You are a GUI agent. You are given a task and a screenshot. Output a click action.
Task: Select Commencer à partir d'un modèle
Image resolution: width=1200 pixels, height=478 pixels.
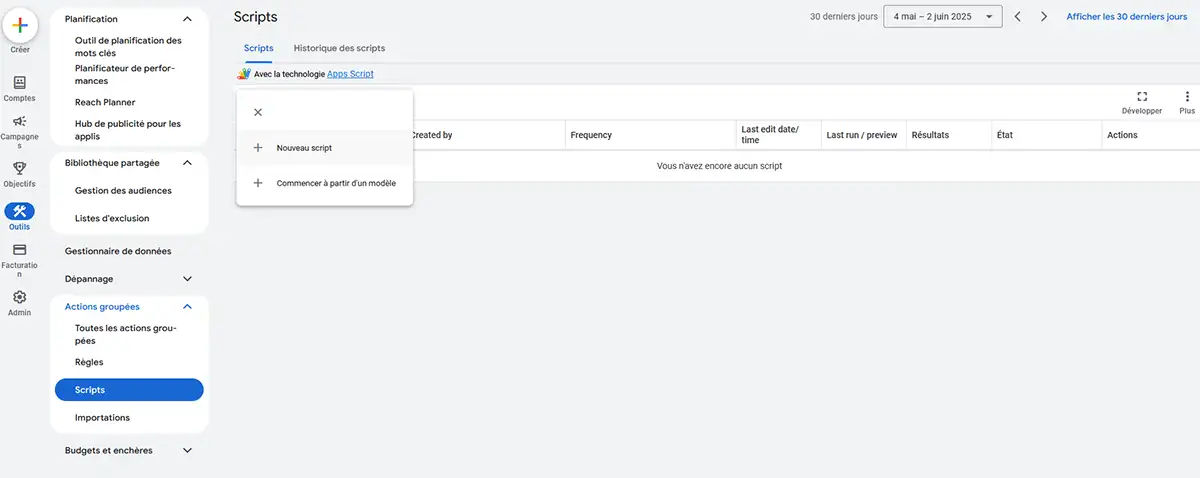click(325, 183)
